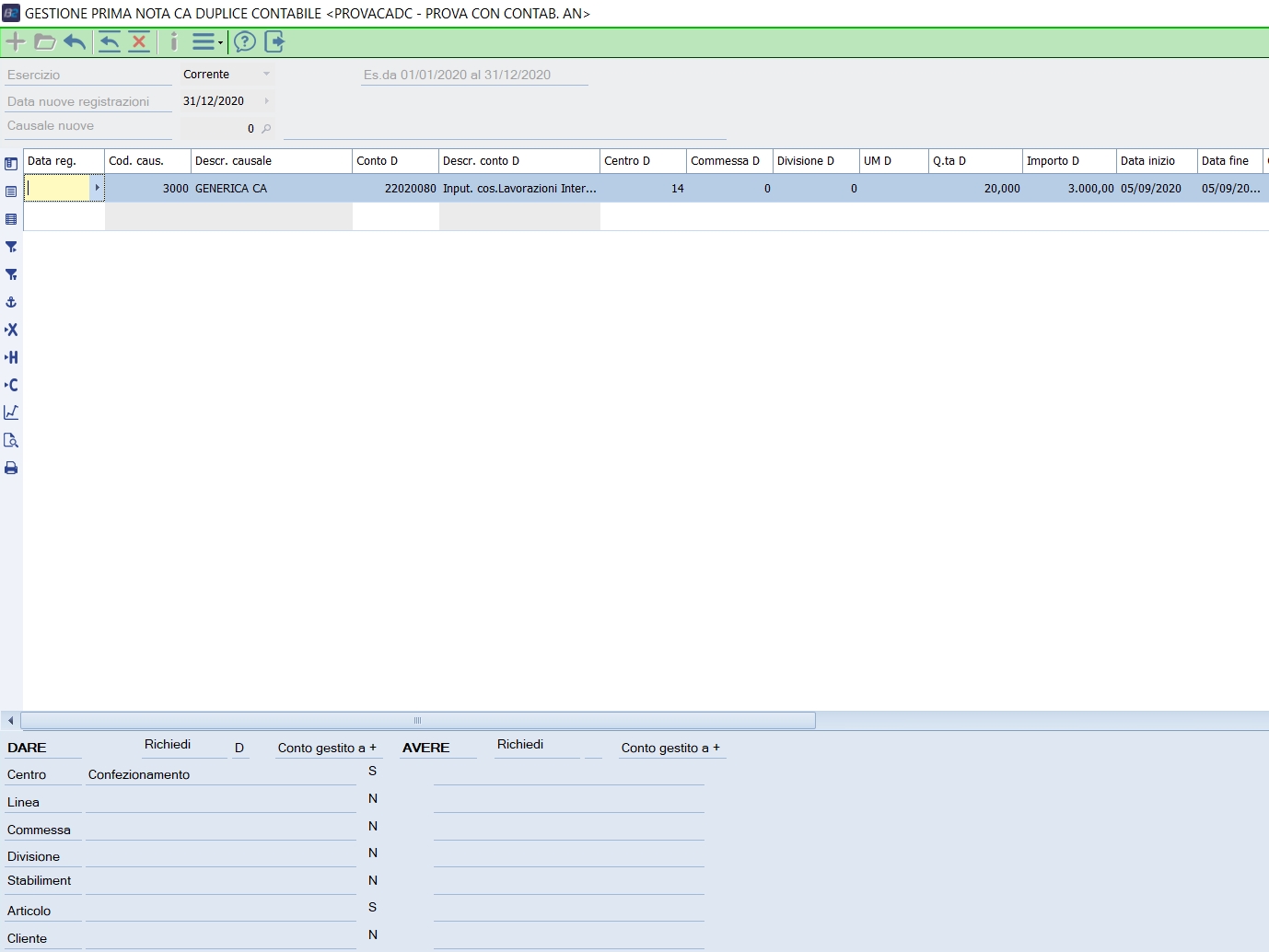
Task: Click the blue undo arrow in toolbar
Action: (x=75, y=41)
